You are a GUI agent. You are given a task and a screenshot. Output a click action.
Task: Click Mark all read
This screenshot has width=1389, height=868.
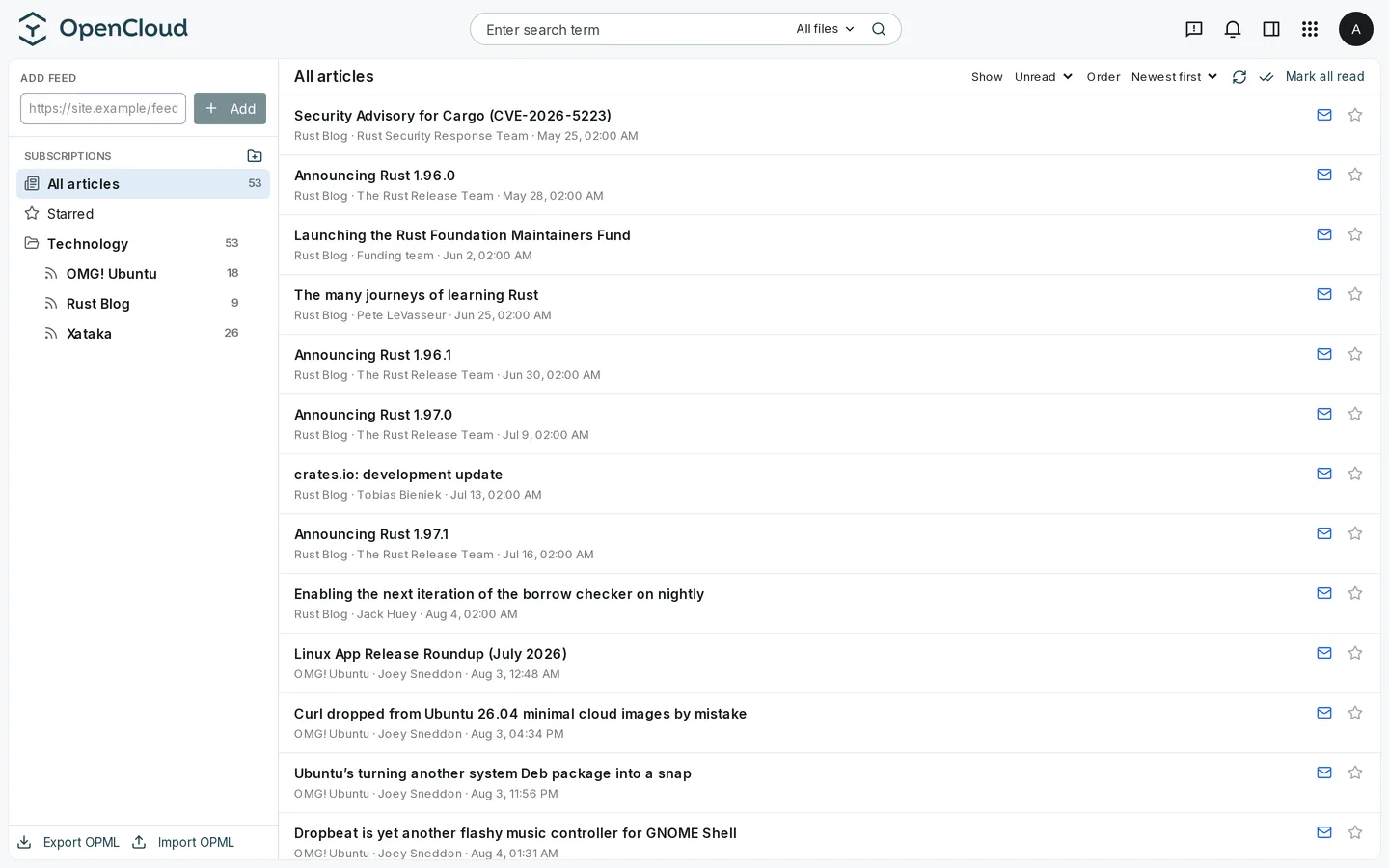click(x=1324, y=77)
